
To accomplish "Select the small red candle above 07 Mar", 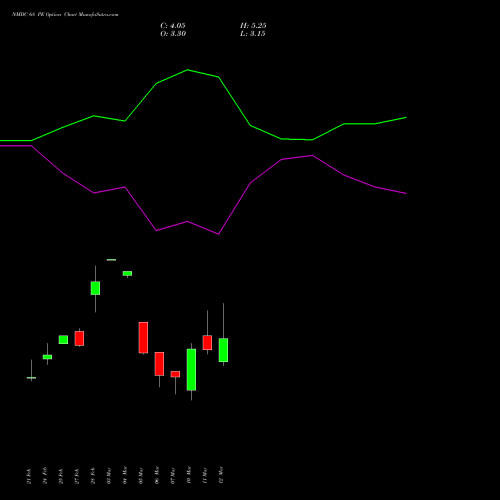I will pyautogui.click(x=175, y=374).
